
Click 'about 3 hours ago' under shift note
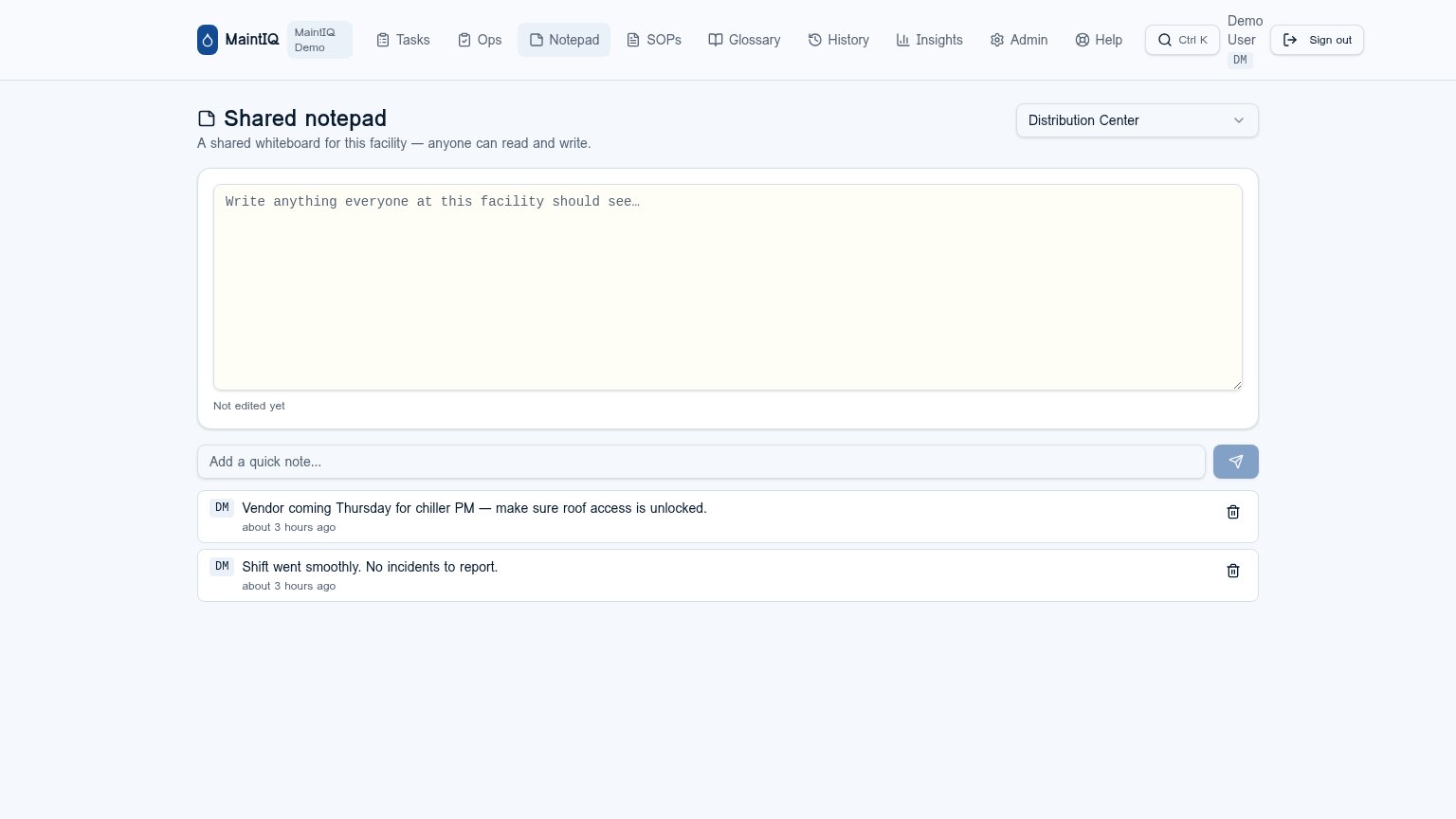click(x=289, y=586)
